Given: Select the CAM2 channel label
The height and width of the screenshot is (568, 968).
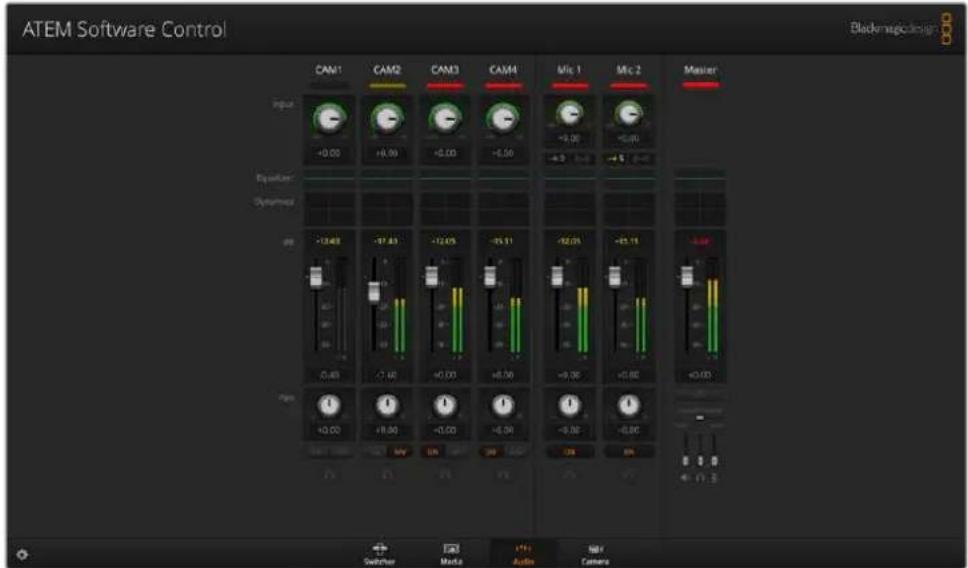Looking at the screenshot, I should (x=387, y=70).
